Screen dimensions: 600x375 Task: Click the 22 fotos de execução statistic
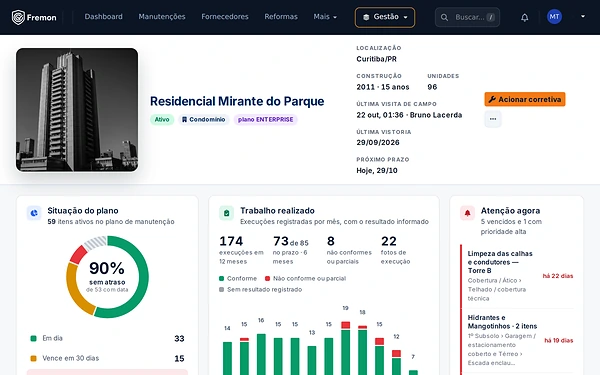(396, 250)
